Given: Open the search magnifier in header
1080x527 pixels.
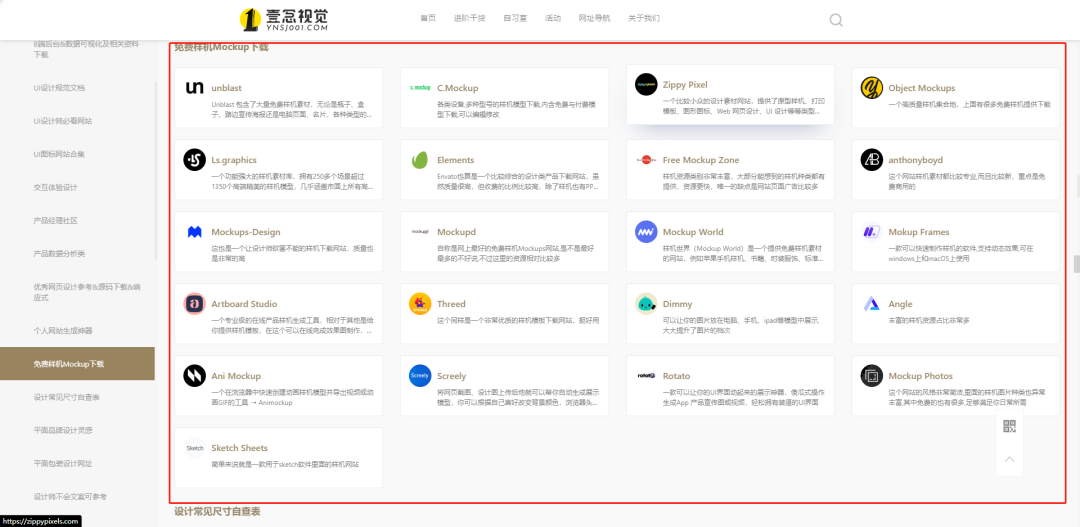Looking at the screenshot, I should coord(836,20).
